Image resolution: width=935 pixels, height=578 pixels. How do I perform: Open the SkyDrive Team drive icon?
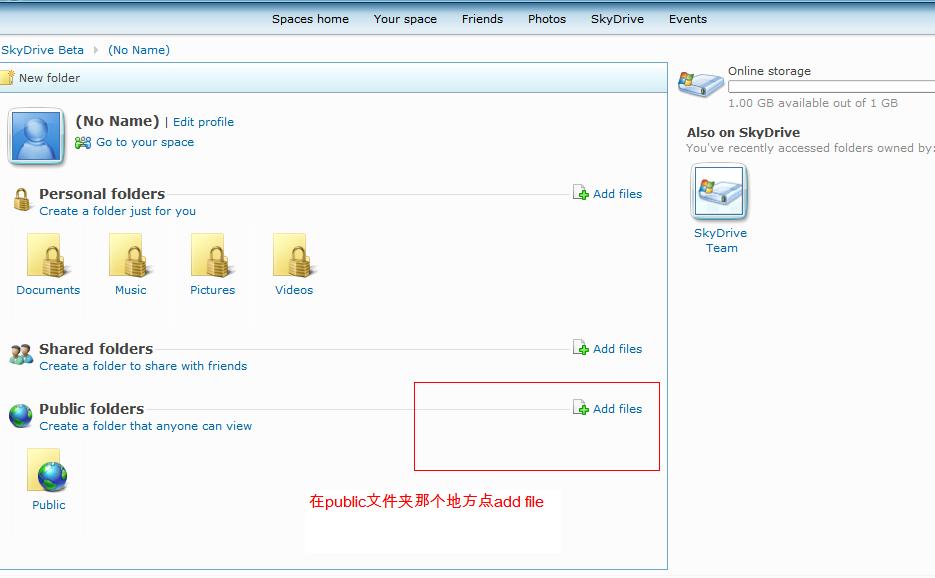tap(720, 192)
